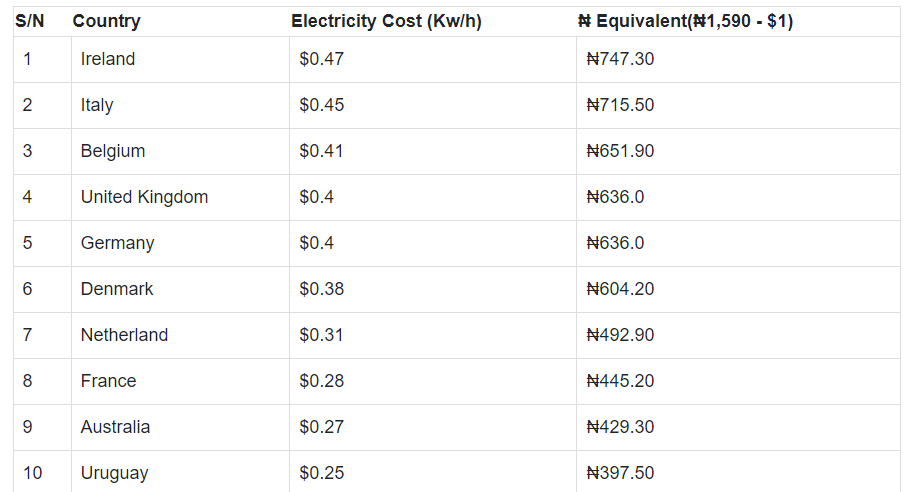Click the Belgium table cell

tap(113, 151)
